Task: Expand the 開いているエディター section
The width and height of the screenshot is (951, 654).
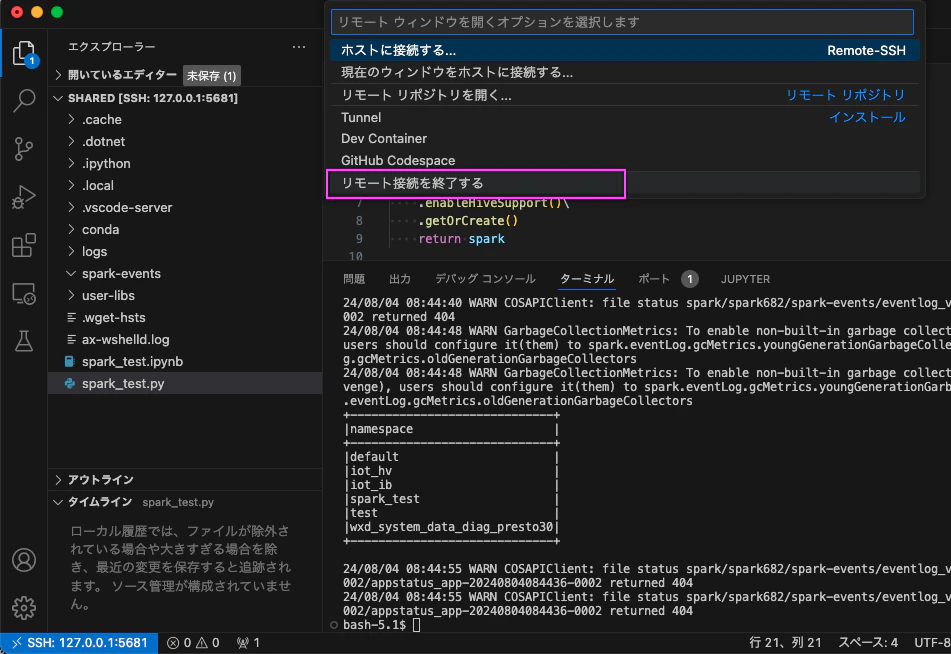Action: coord(185,75)
